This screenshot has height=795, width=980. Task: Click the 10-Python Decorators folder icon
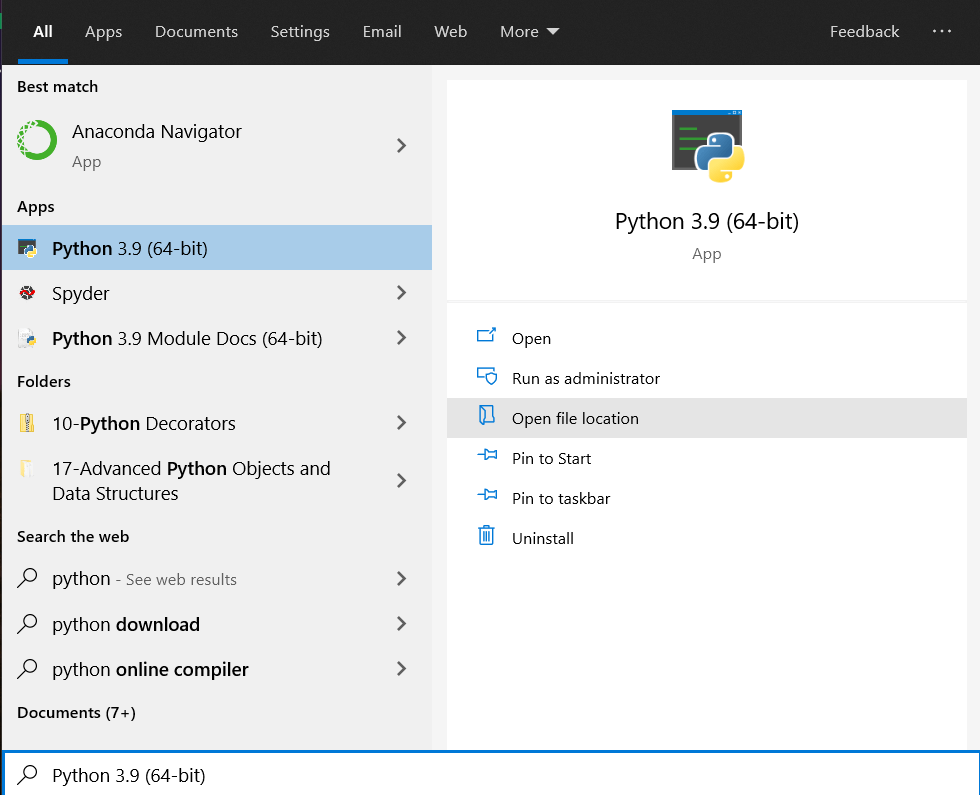(29, 423)
